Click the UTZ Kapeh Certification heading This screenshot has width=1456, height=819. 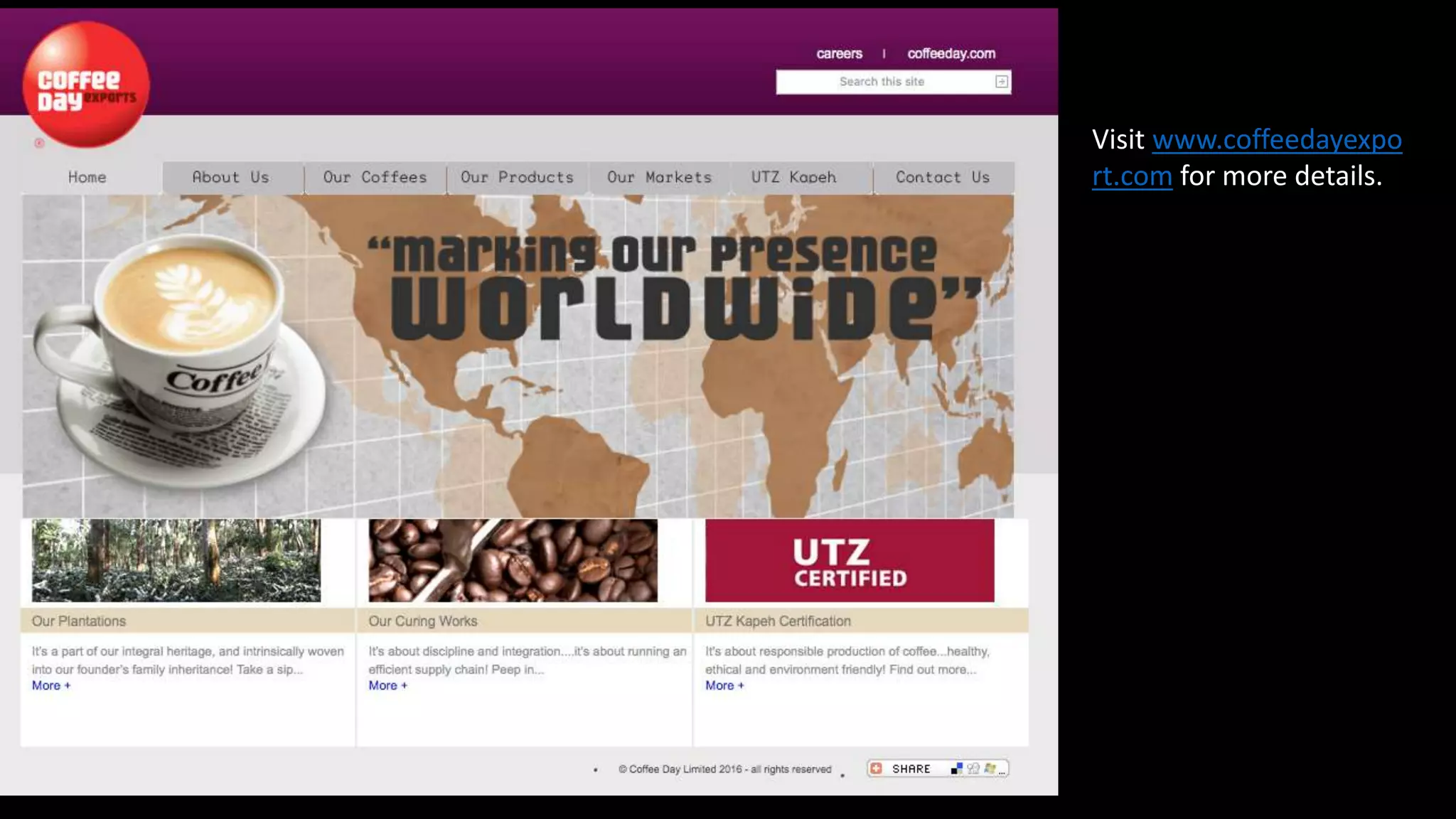pos(778,621)
